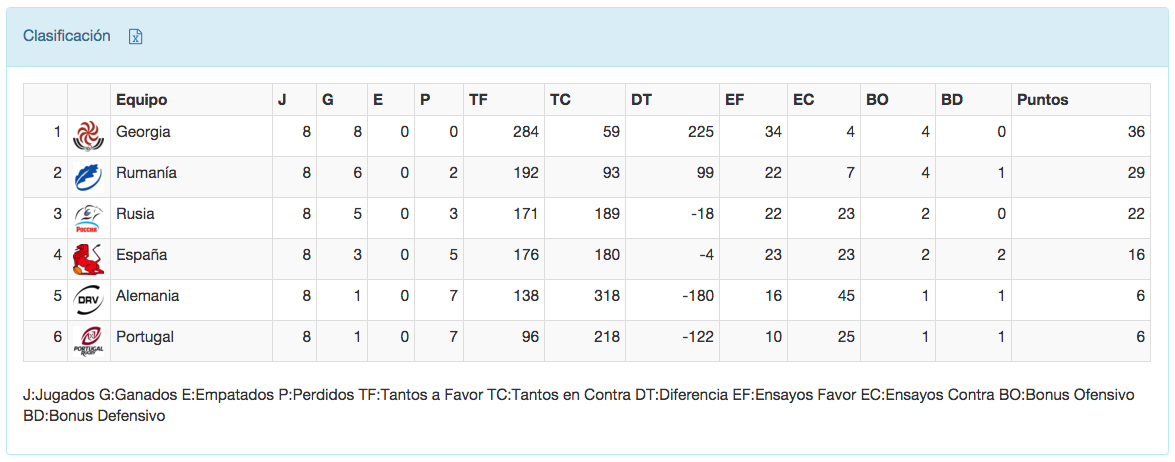This screenshot has width=1175, height=462.
Task: Click the Georgia team logo
Action: click(x=88, y=135)
